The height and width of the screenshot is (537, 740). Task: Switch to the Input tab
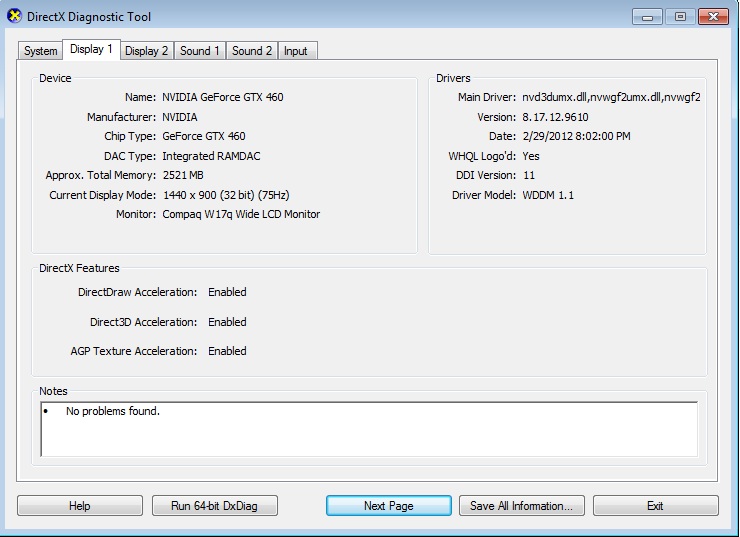click(x=297, y=51)
